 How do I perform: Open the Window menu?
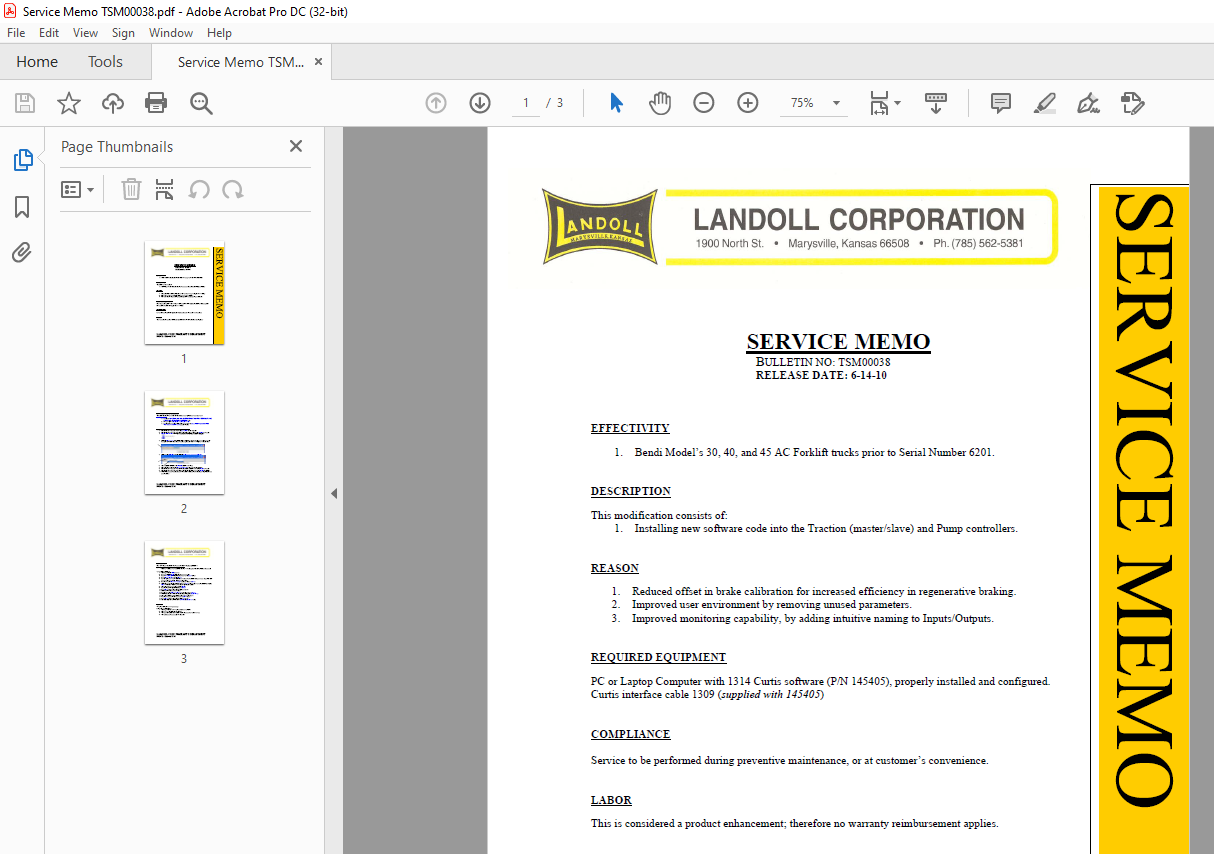coord(171,33)
